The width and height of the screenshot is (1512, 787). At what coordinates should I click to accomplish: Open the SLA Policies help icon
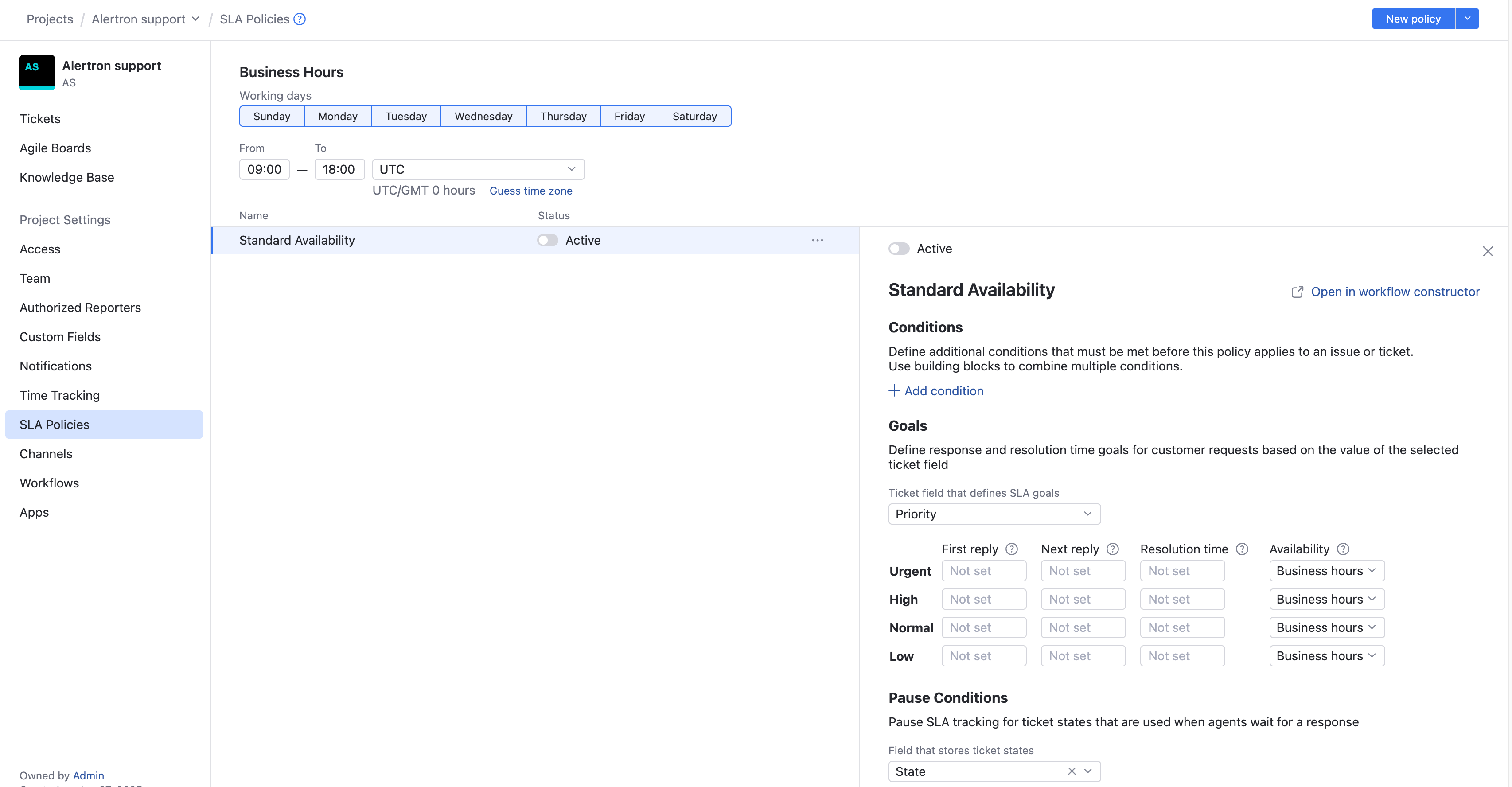pyautogui.click(x=300, y=19)
